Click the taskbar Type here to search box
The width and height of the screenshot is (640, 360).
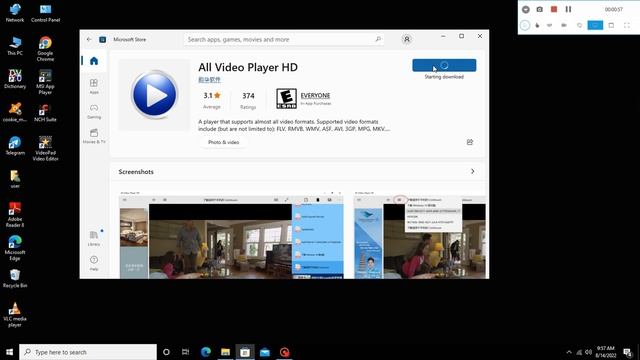coord(88,352)
